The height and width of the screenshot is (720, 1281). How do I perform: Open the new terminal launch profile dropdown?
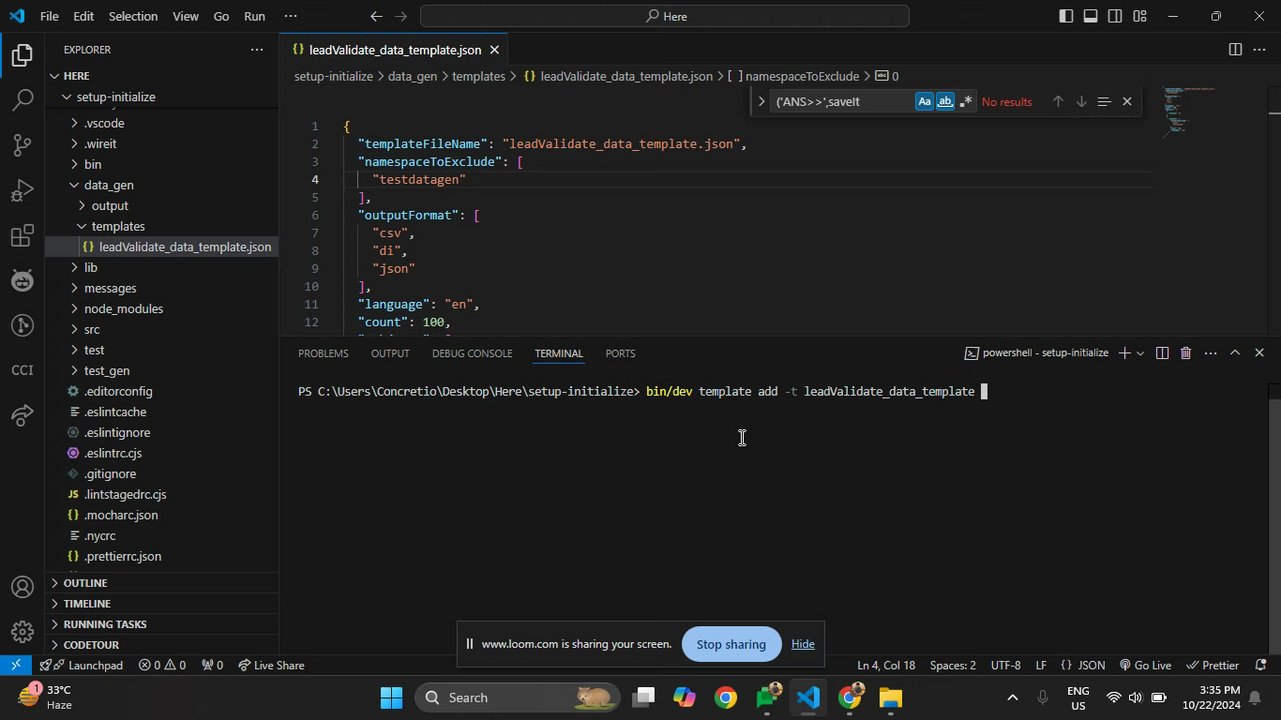tap(1140, 354)
